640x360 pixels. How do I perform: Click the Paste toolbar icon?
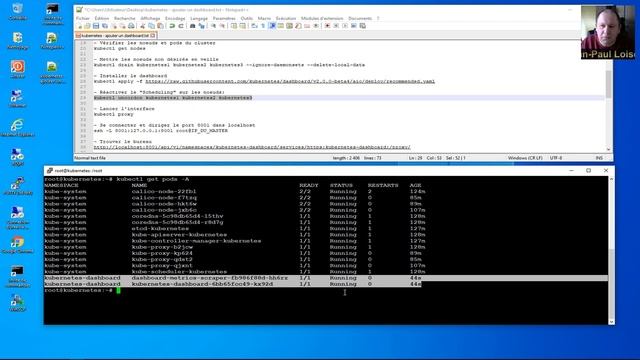pyautogui.click(x=159, y=26)
